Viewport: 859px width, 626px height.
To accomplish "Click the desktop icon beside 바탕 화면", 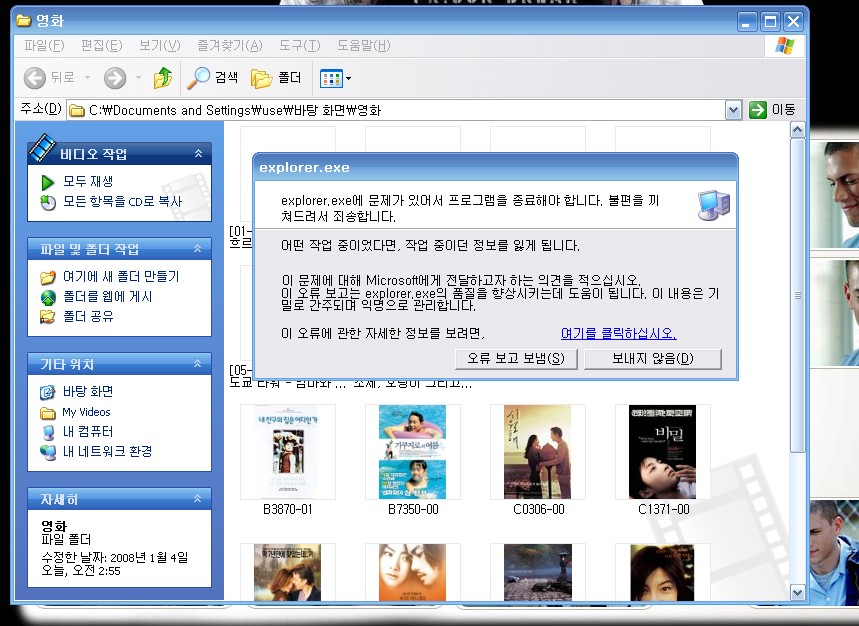I will 48,392.
